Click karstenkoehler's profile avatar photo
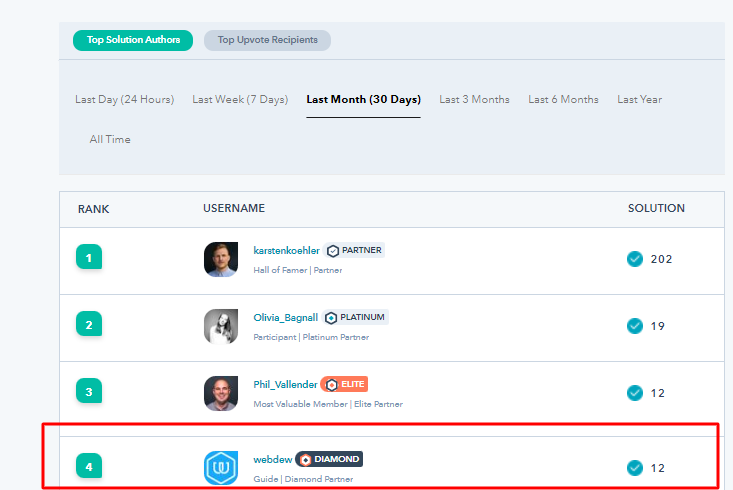The width and height of the screenshot is (733, 490). (221, 259)
